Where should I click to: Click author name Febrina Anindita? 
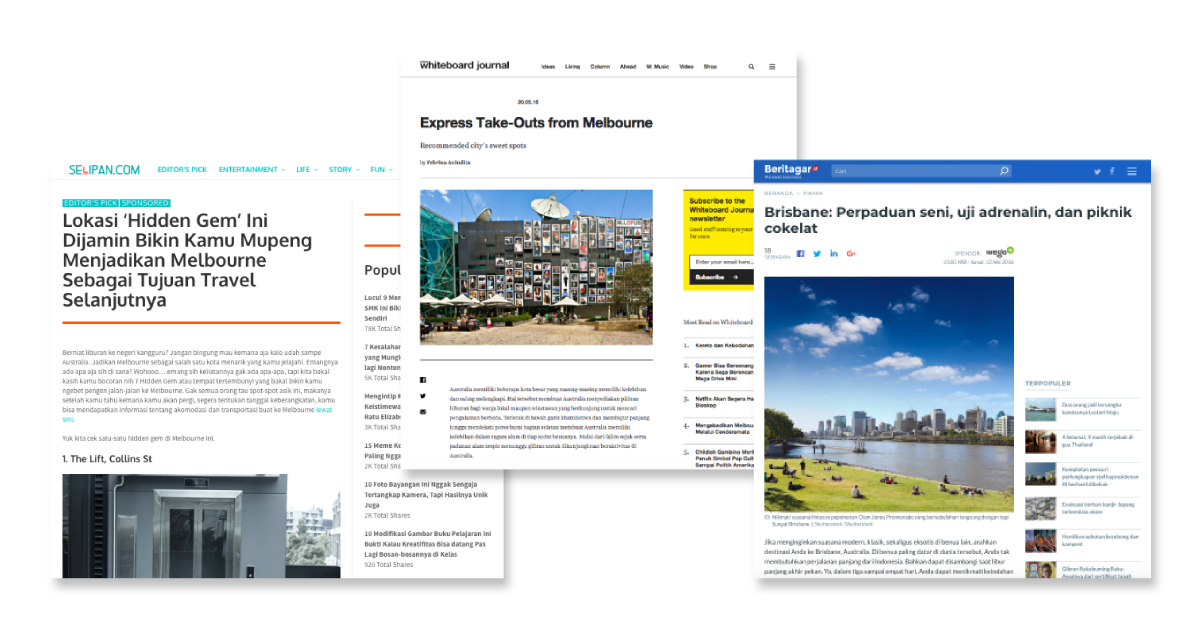(449, 162)
